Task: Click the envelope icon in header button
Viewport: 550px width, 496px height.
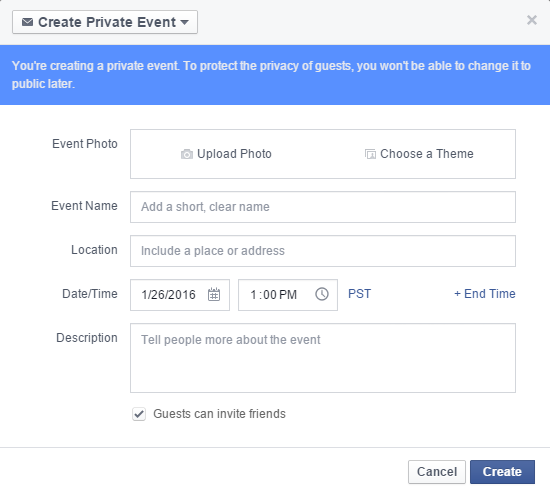Action: pyautogui.click(x=27, y=22)
